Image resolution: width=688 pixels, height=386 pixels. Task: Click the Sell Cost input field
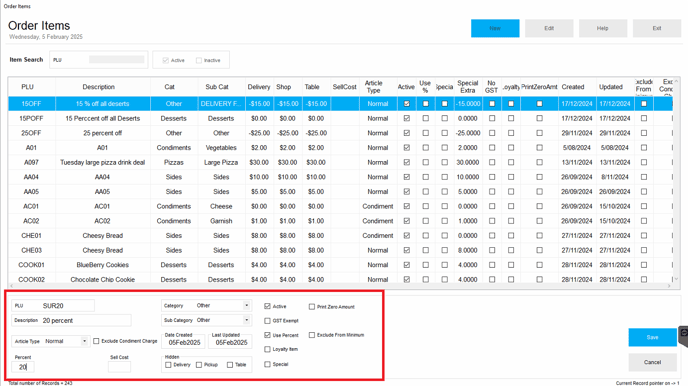click(x=119, y=367)
